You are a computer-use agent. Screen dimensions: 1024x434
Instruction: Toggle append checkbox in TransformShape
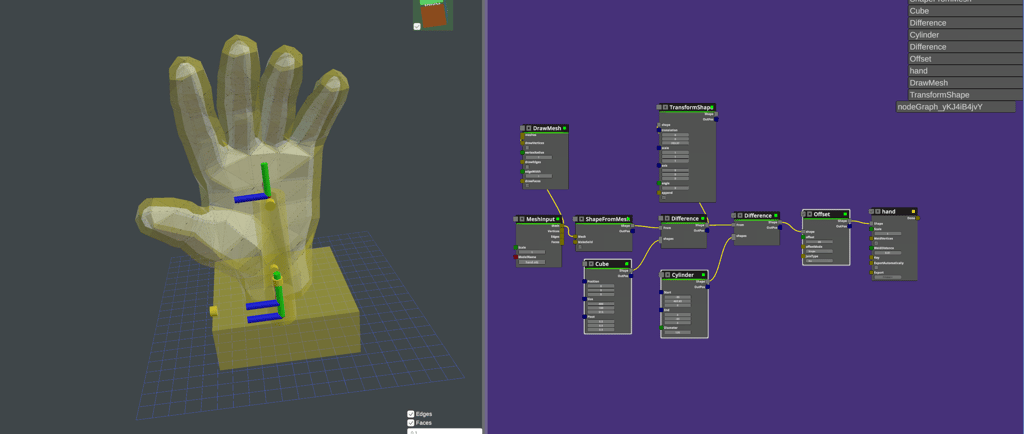pyautogui.click(x=664, y=198)
